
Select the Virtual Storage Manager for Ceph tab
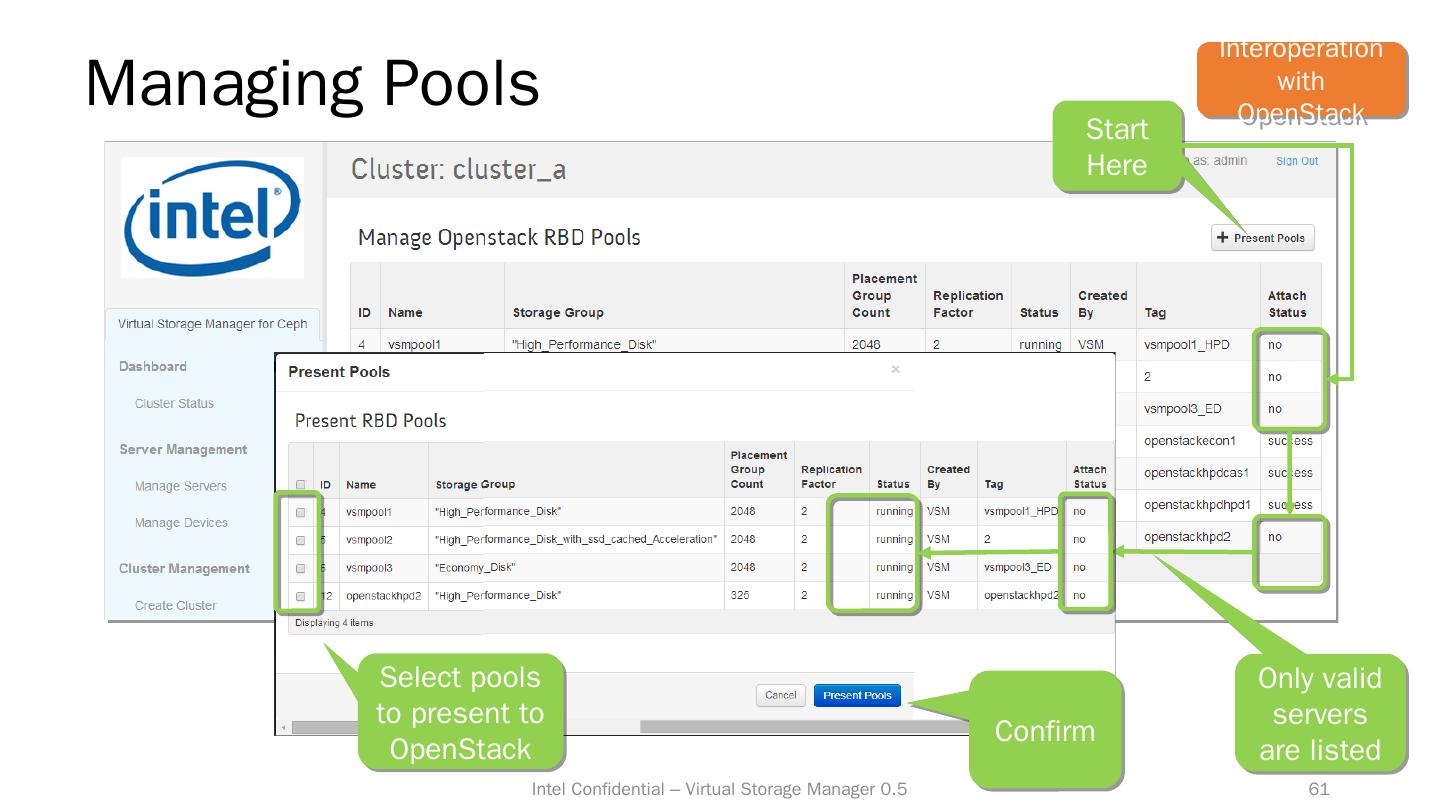coord(213,324)
